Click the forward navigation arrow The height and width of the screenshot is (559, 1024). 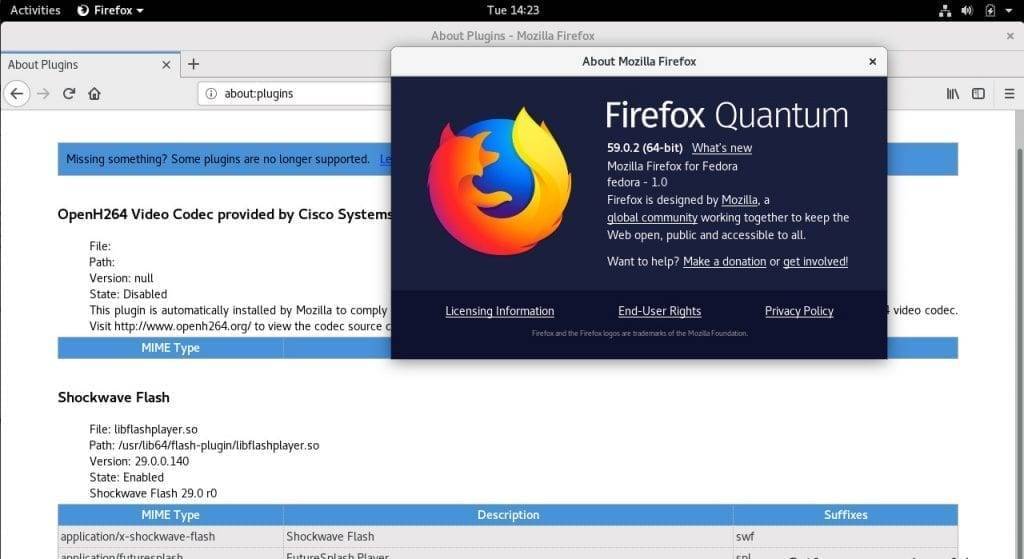(x=43, y=93)
